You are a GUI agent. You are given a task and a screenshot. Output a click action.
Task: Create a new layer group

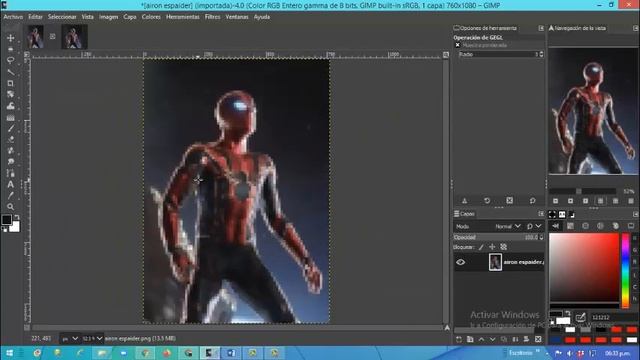(x=470, y=339)
